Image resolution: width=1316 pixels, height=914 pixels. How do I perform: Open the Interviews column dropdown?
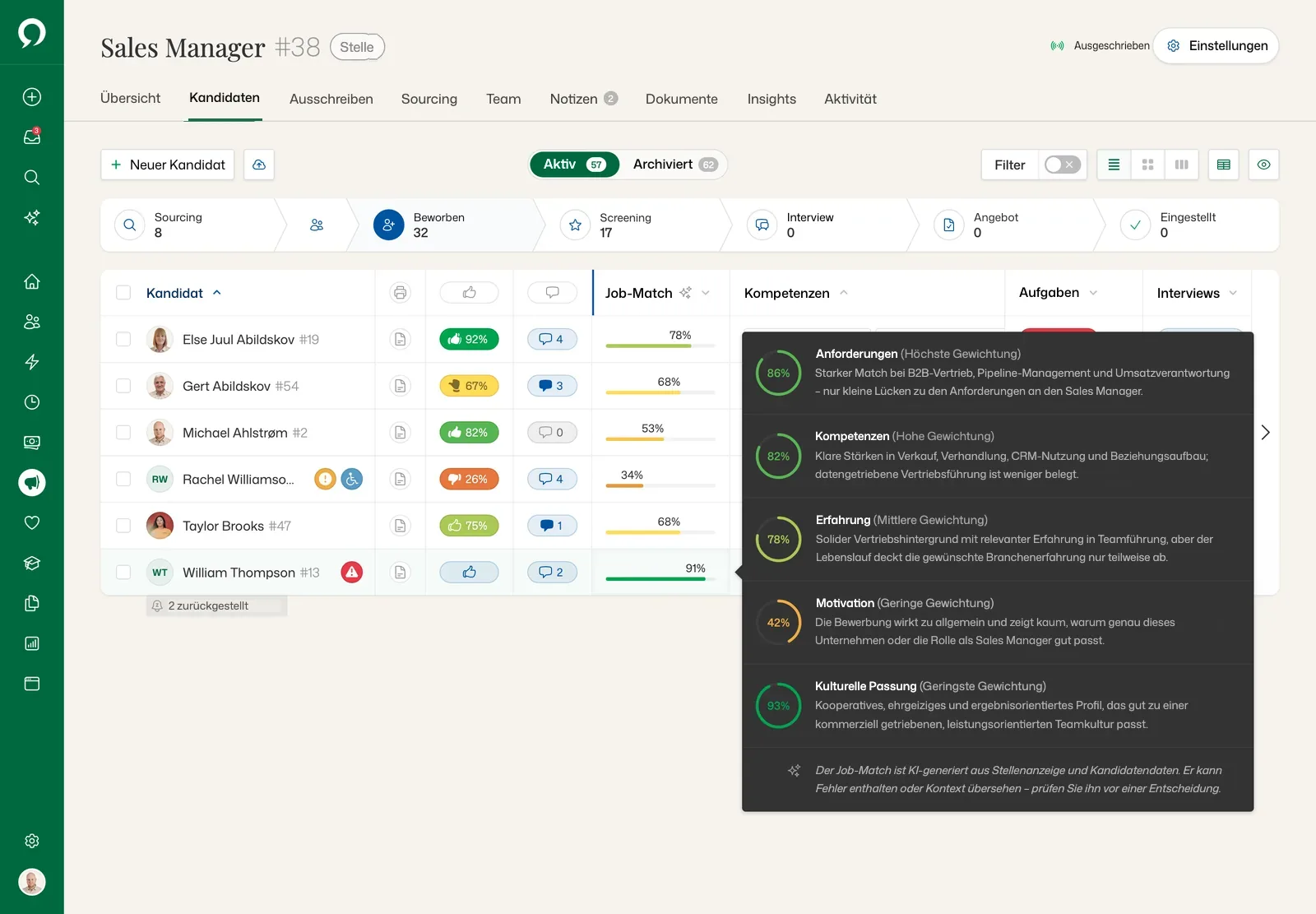click(1233, 293)
